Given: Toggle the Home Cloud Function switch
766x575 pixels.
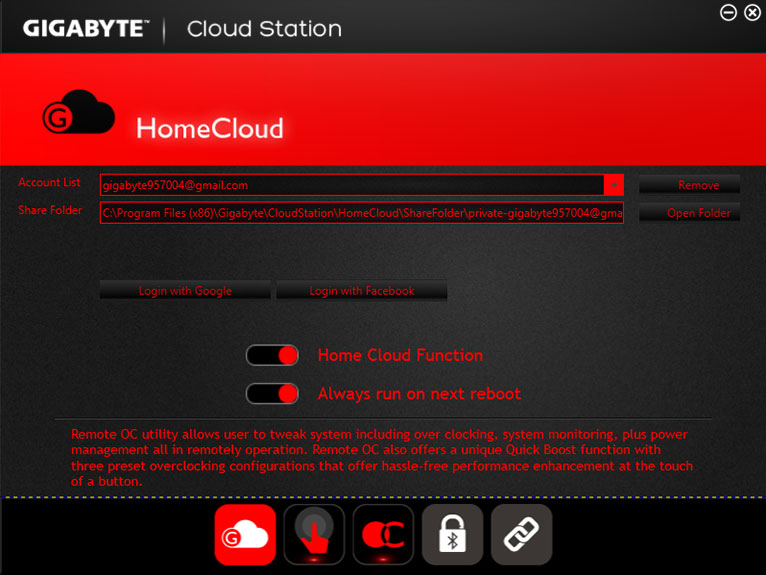Looking at the screenshot, I should tap(272, 355).
